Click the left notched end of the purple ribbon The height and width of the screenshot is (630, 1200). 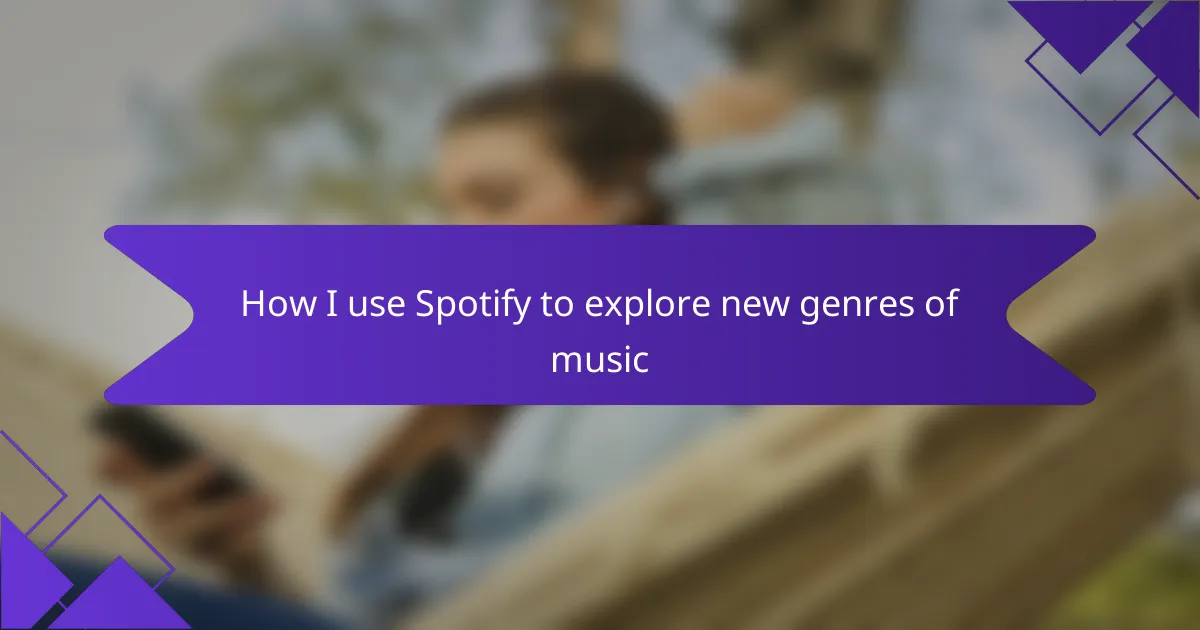[150, 315]
